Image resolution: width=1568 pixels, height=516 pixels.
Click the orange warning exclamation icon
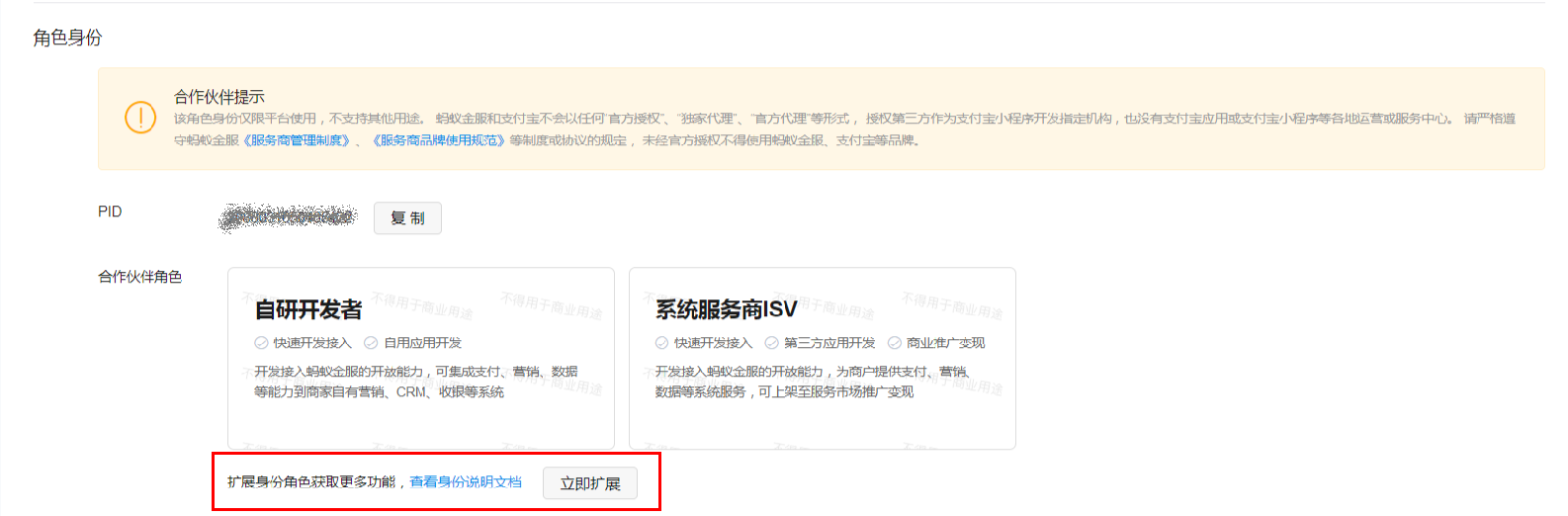[x=140, y=118]
